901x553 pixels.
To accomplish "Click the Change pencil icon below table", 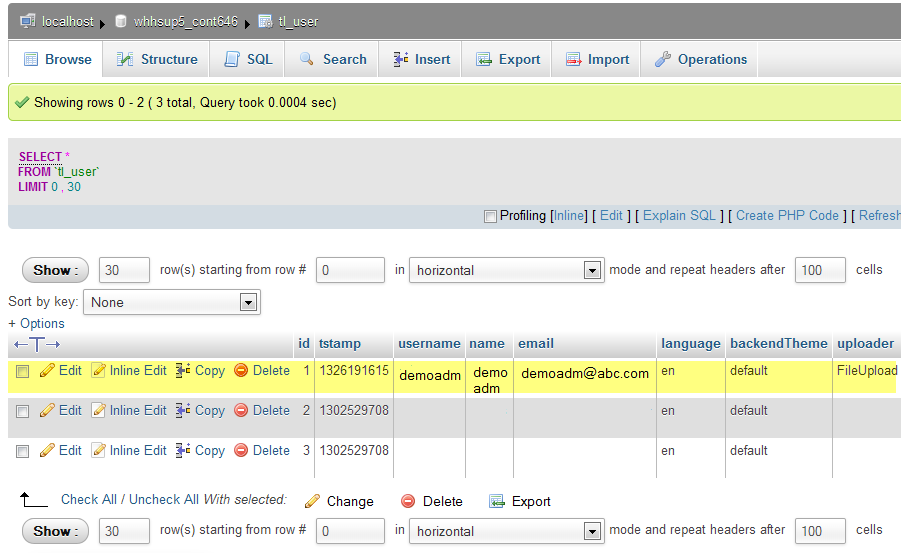I will [312, 501].
